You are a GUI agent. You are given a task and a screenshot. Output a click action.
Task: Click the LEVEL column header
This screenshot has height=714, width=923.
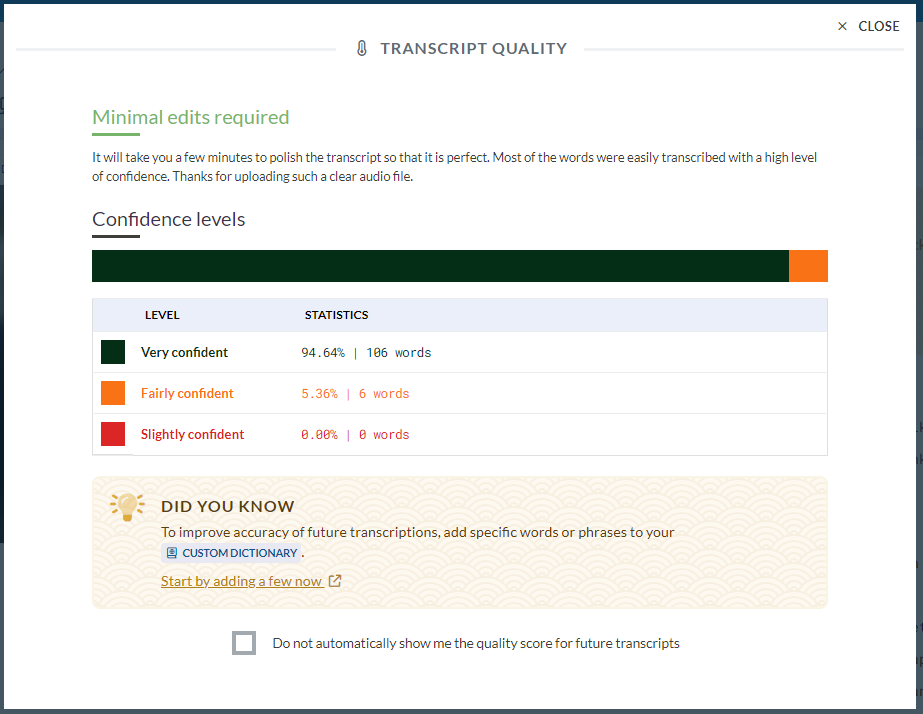(162, 315)
